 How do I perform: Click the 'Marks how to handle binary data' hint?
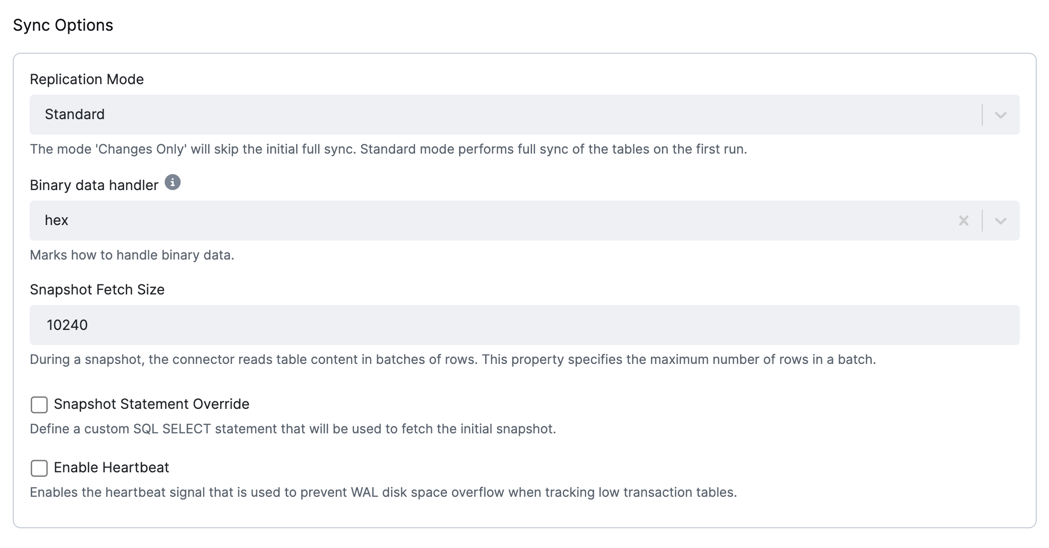click(132, 255)
